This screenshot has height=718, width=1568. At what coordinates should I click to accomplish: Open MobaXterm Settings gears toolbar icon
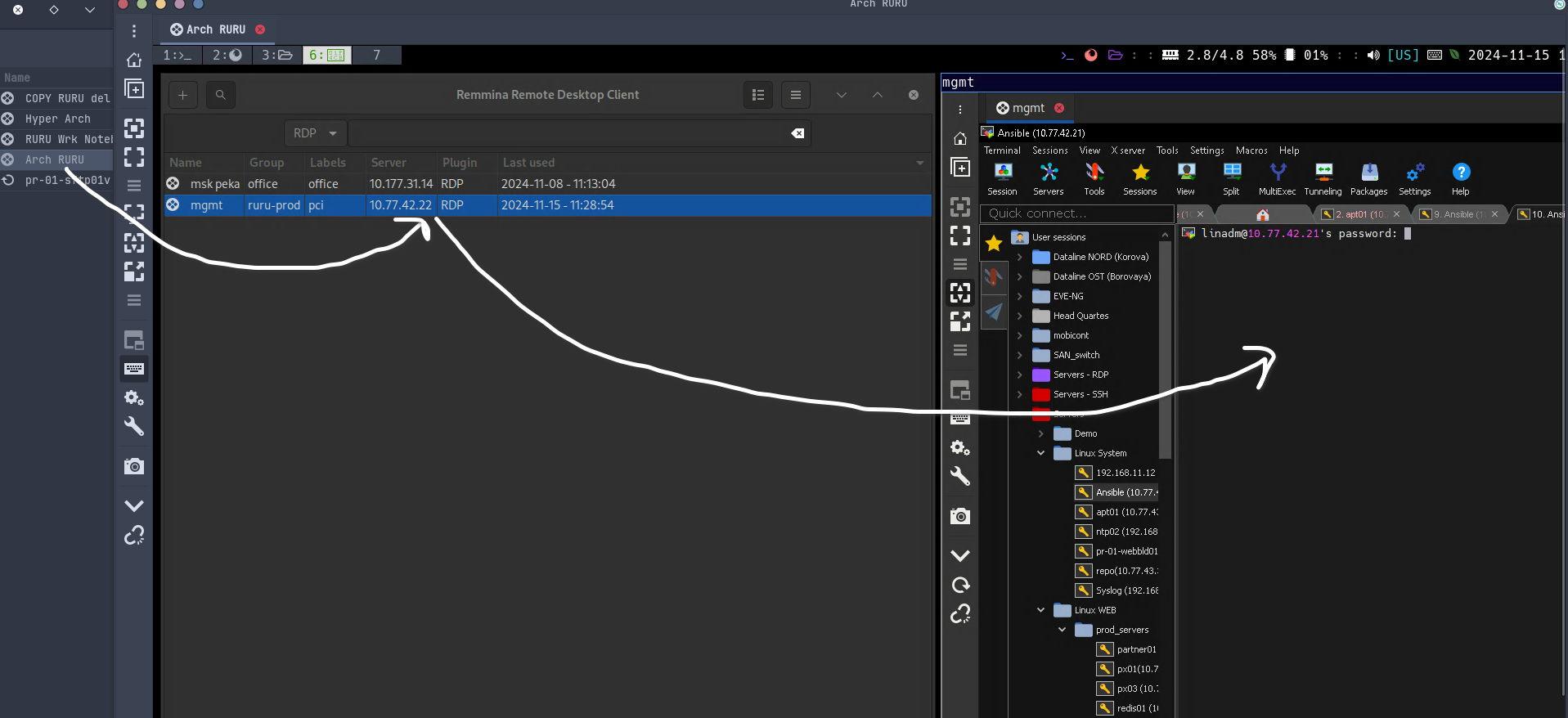tap(1415, 179)
